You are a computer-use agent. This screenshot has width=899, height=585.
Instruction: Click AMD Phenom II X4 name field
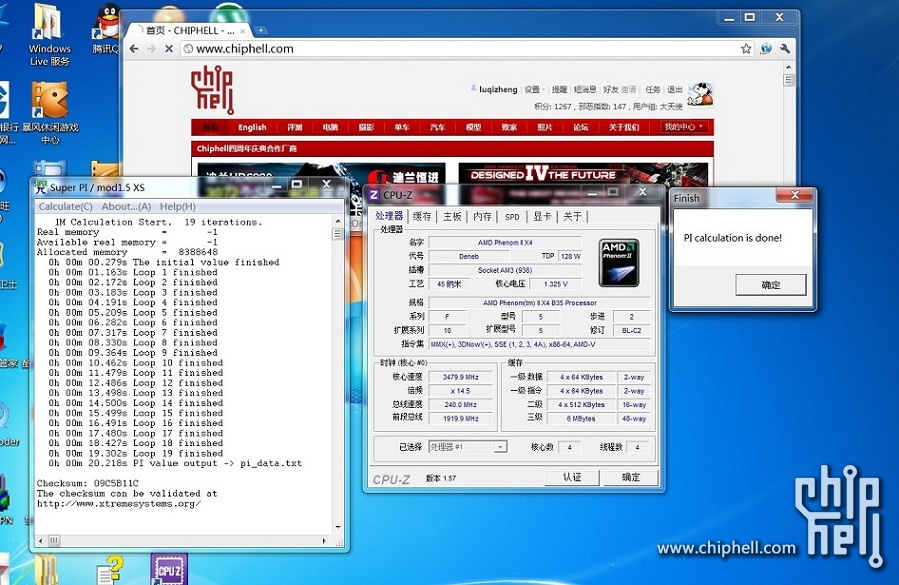[505, 243]
